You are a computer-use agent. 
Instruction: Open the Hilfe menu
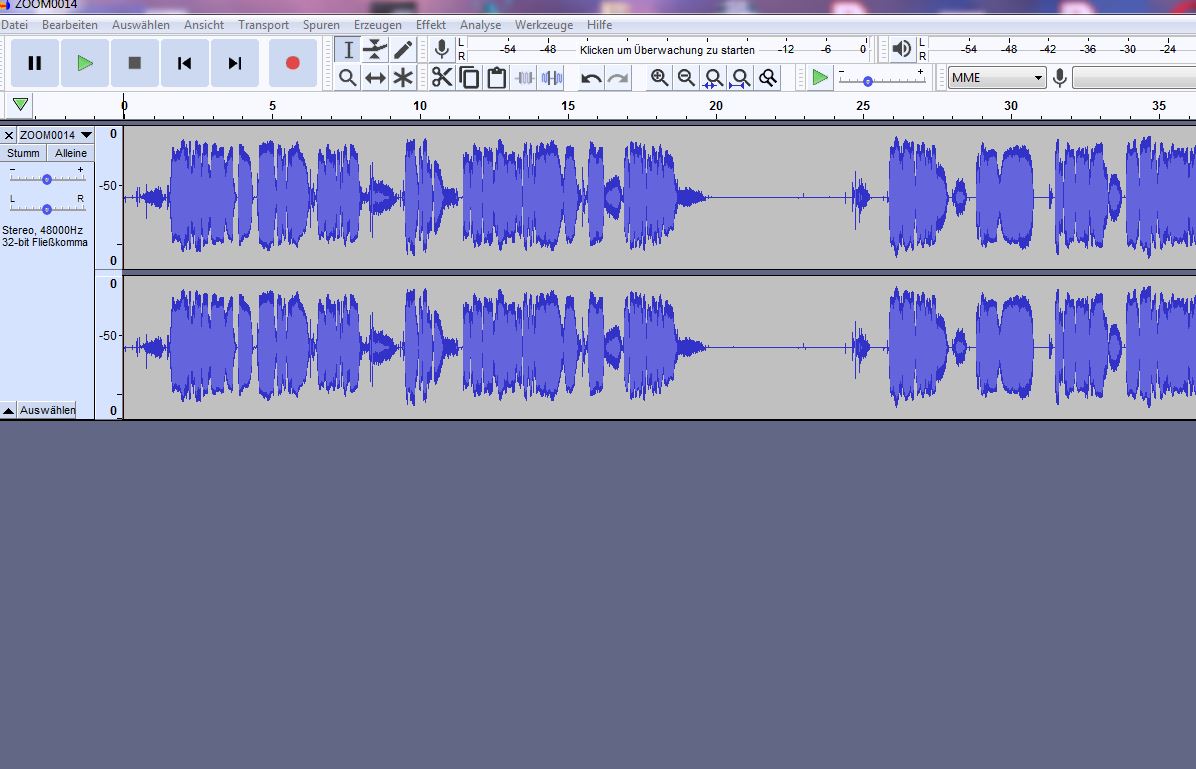tap(600, 25)
